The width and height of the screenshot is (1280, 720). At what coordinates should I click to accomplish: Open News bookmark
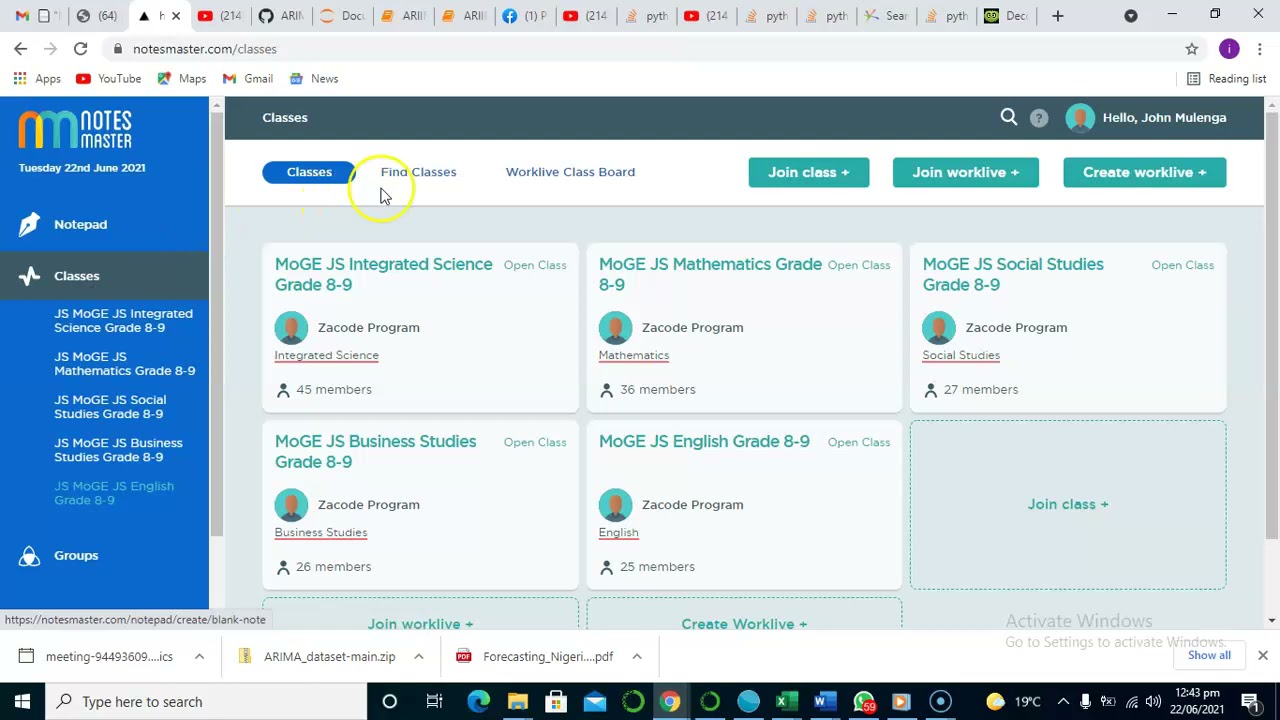pos(314,78)
